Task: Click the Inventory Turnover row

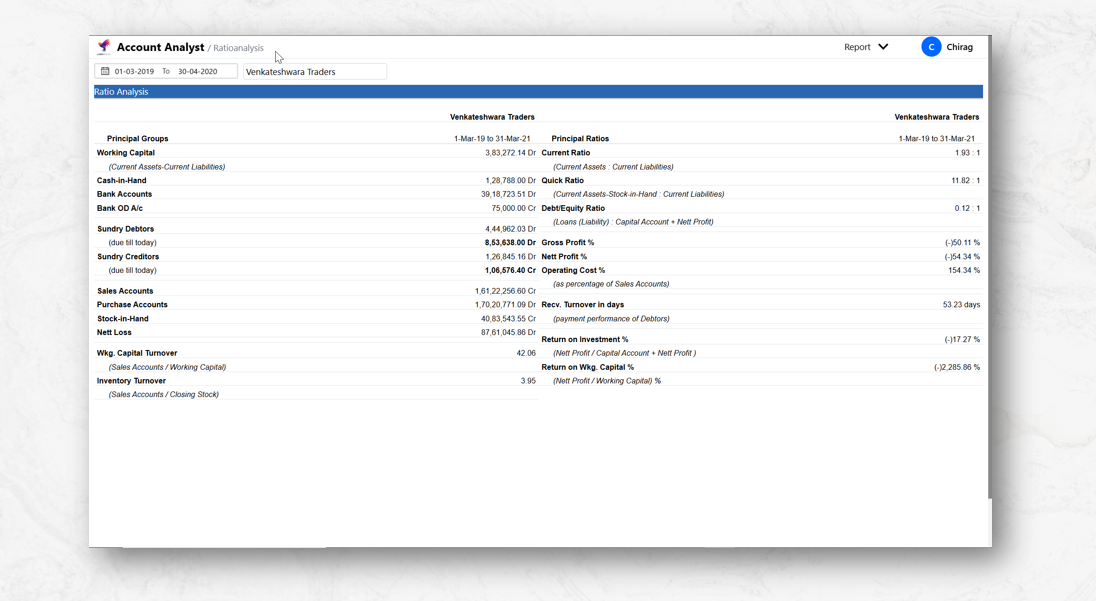Action: tap(131, 381)
